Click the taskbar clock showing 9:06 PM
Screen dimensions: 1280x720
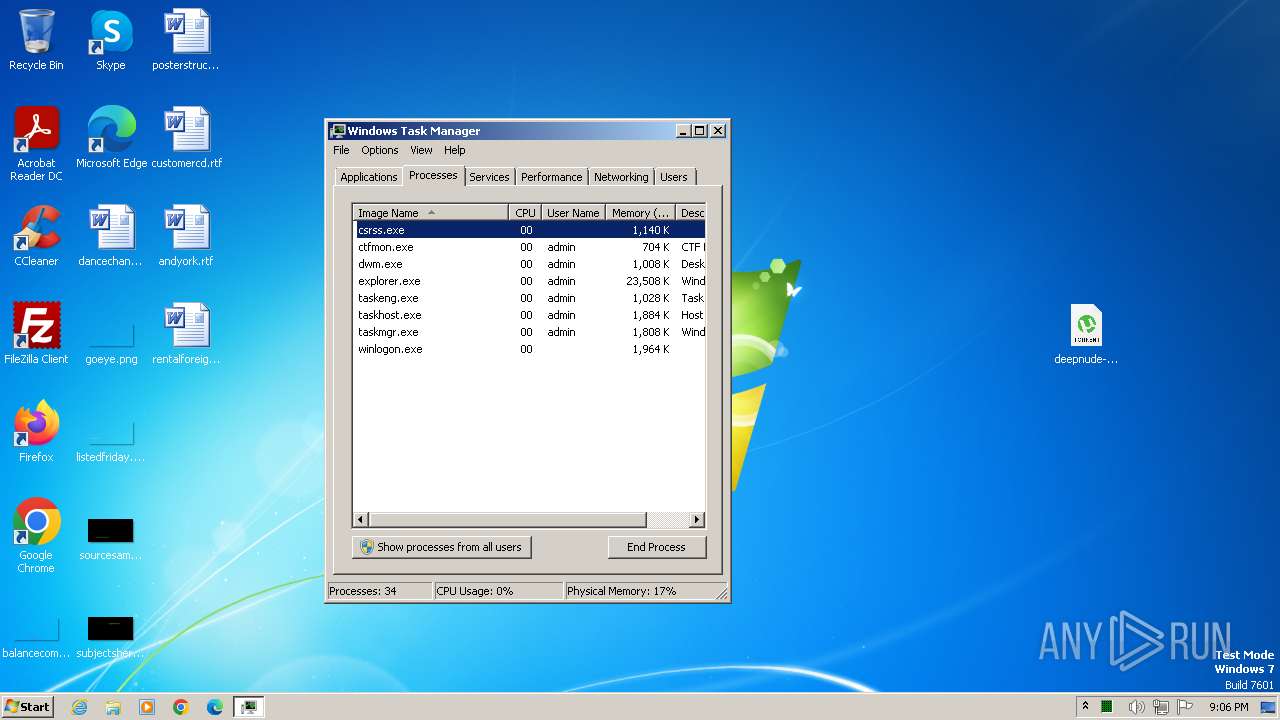(x=1228, y=707)
